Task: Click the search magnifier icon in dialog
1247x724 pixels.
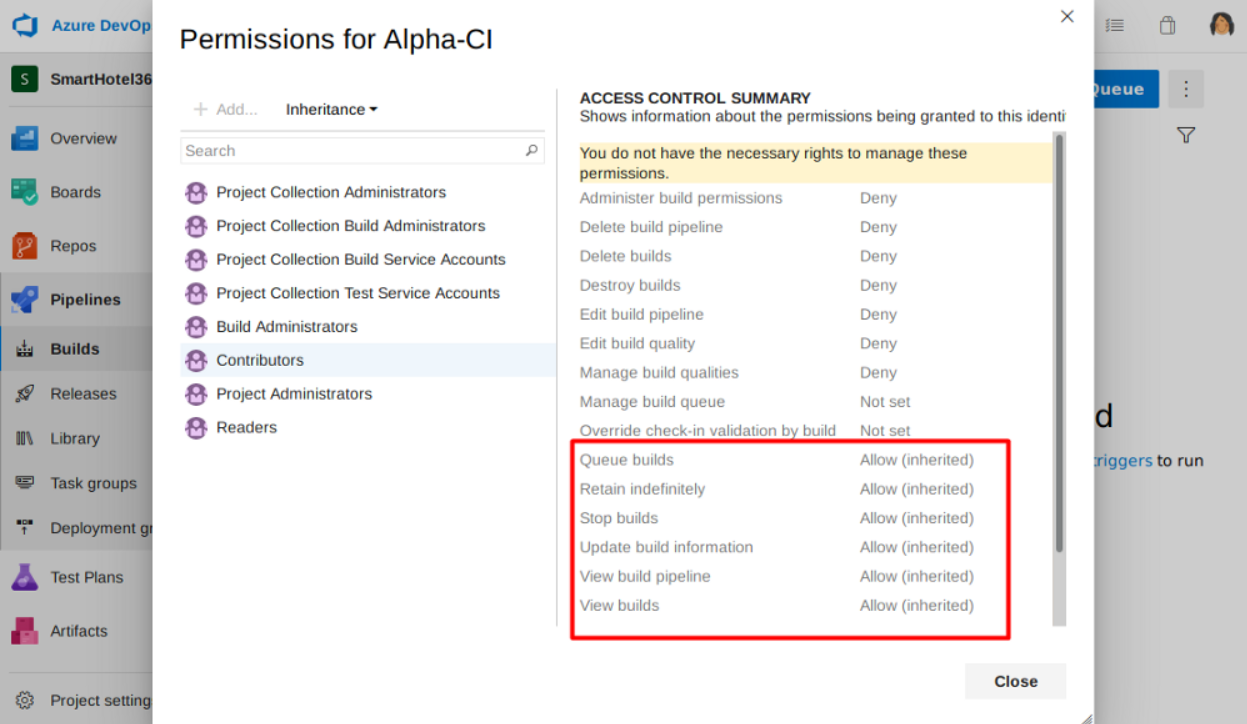Action: click(532, 151)
